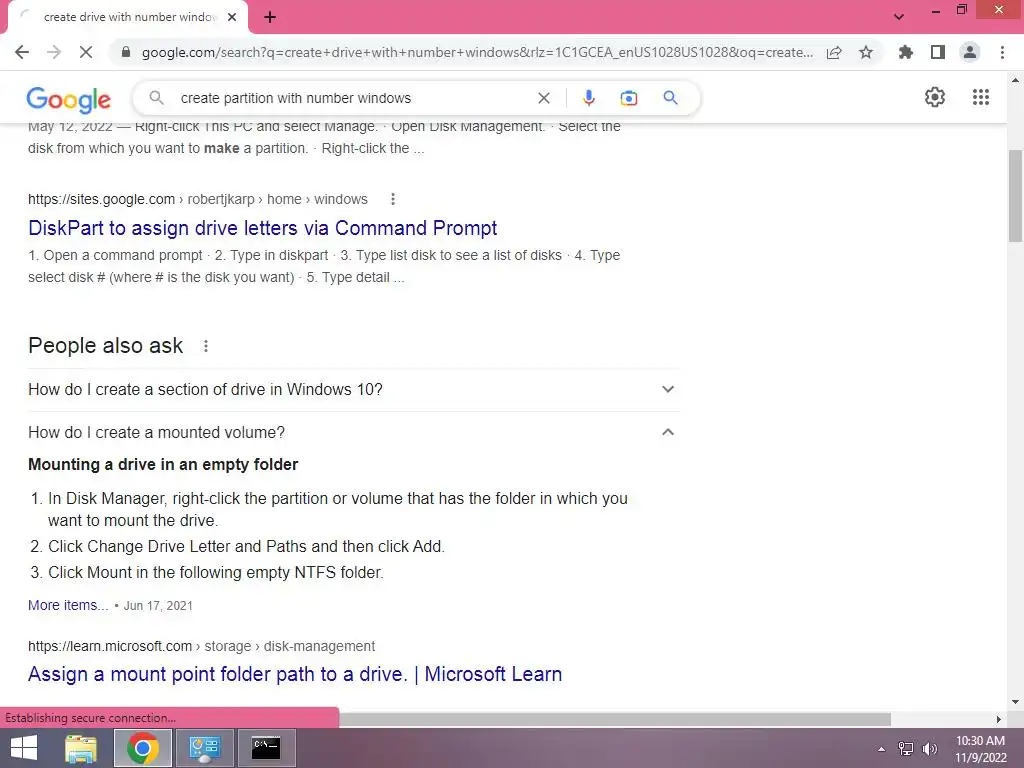The image size is (1024, 768).
Task: Submit search with blue magnifier icon
Action: pos(670,98)
